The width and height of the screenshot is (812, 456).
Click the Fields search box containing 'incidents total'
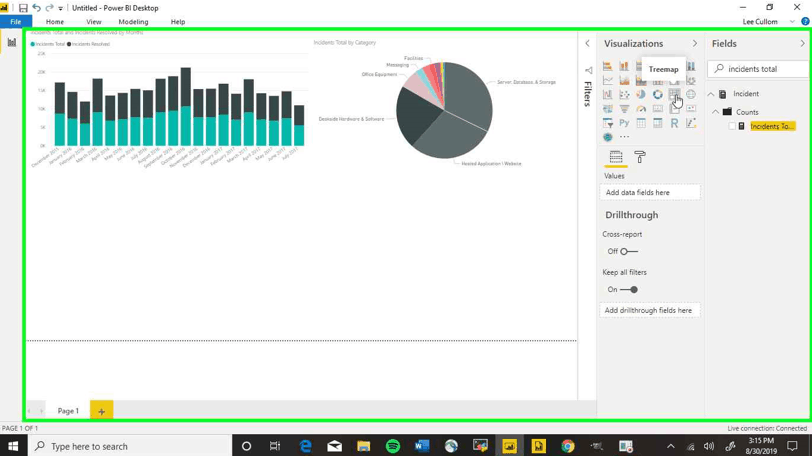pos(759,69)
